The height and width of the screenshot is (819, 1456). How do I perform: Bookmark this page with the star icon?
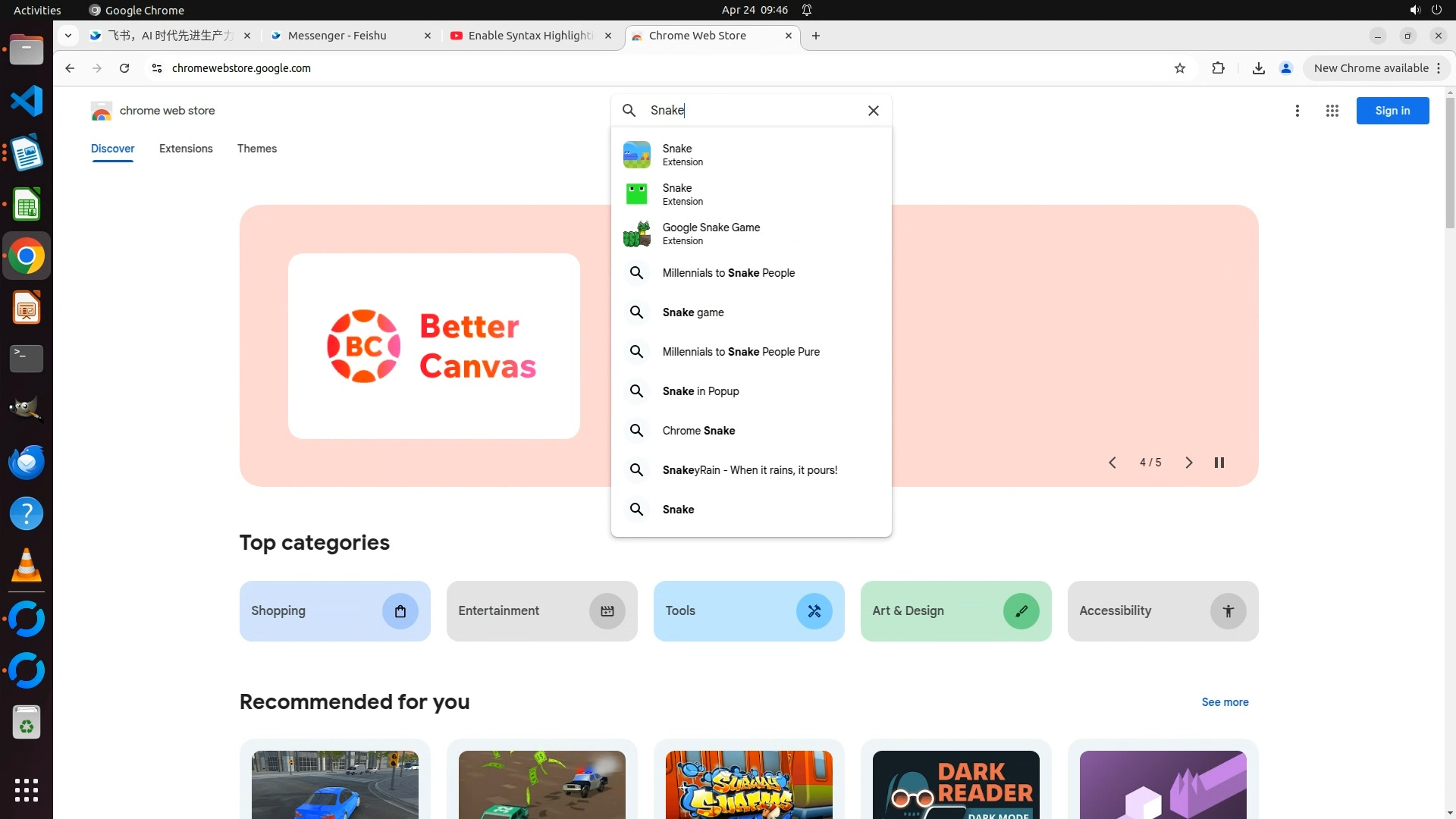point(1179,68)
